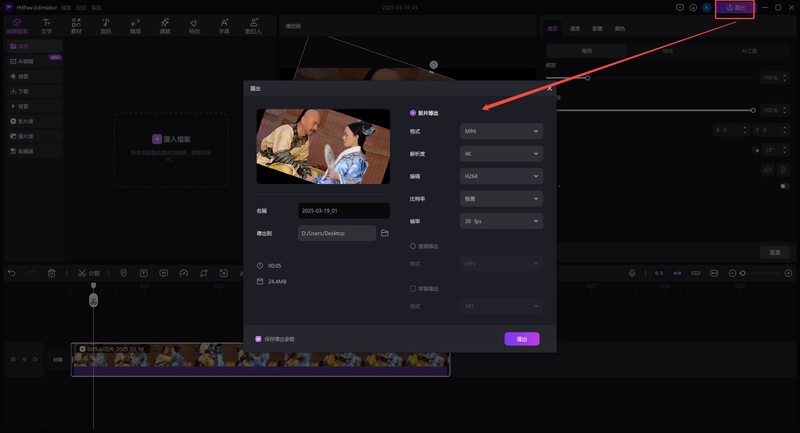Open the 特效 (Effects) tool tab
Screen dimensions: 800x433
(x=194, y=25)
